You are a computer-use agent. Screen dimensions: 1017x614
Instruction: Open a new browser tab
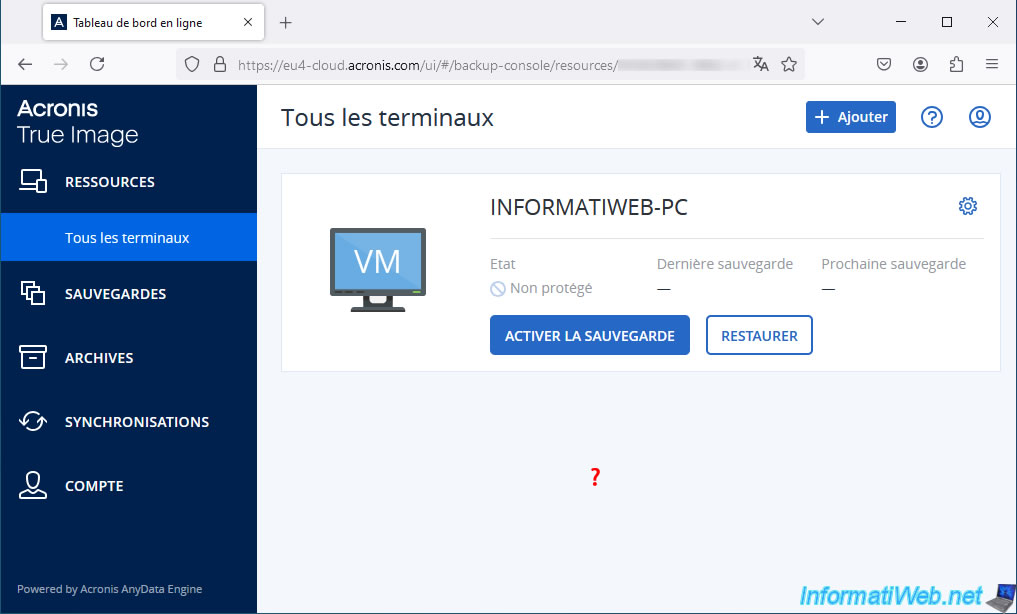(x=285, y=23)
